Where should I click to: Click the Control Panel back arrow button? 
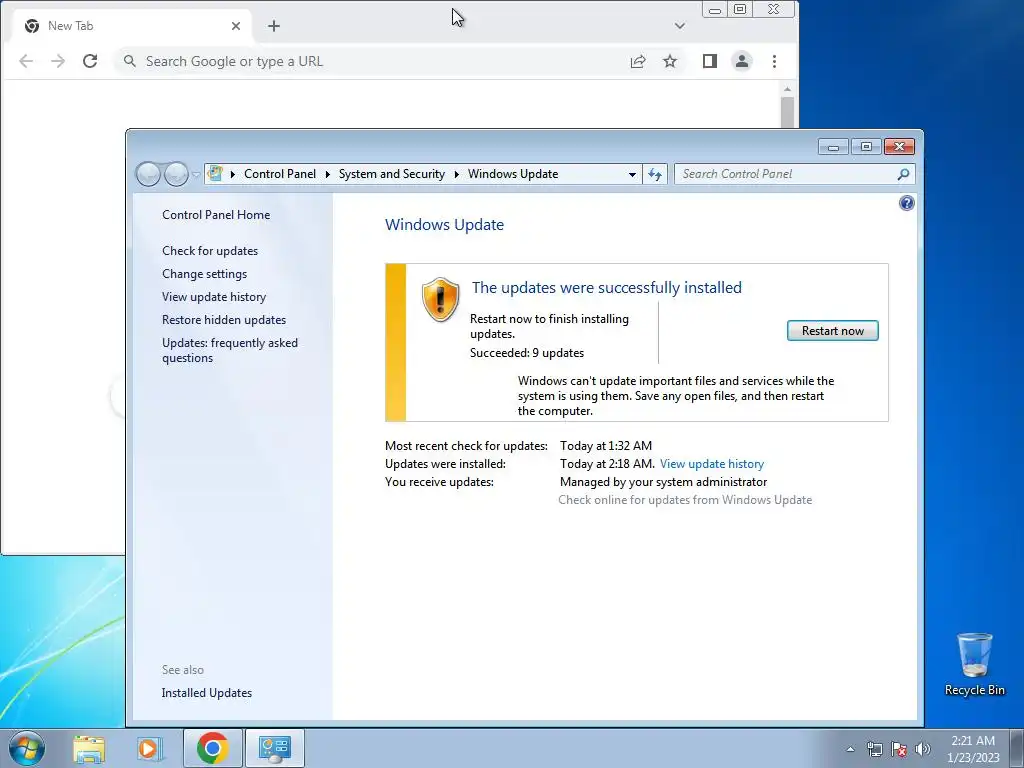click(x=148, y=174)
